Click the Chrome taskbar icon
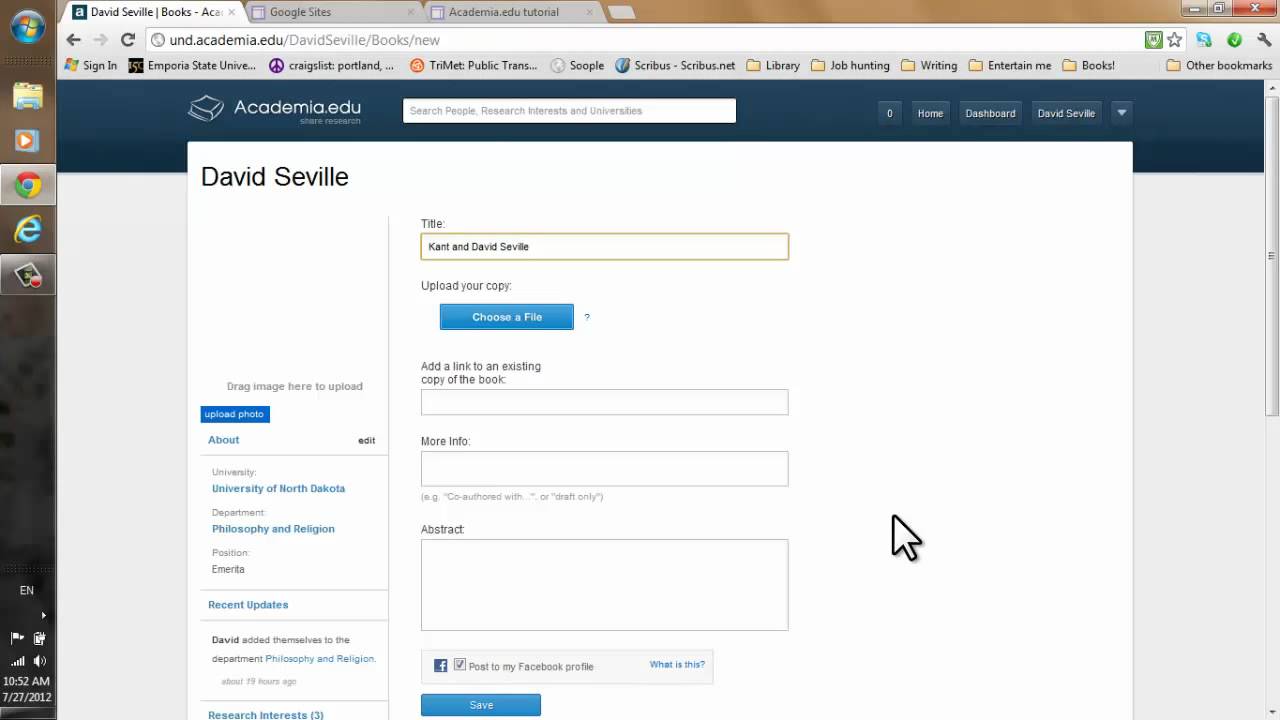This screenshot has width=1280, height=720. pyautogui.click(x=27, y=185)
